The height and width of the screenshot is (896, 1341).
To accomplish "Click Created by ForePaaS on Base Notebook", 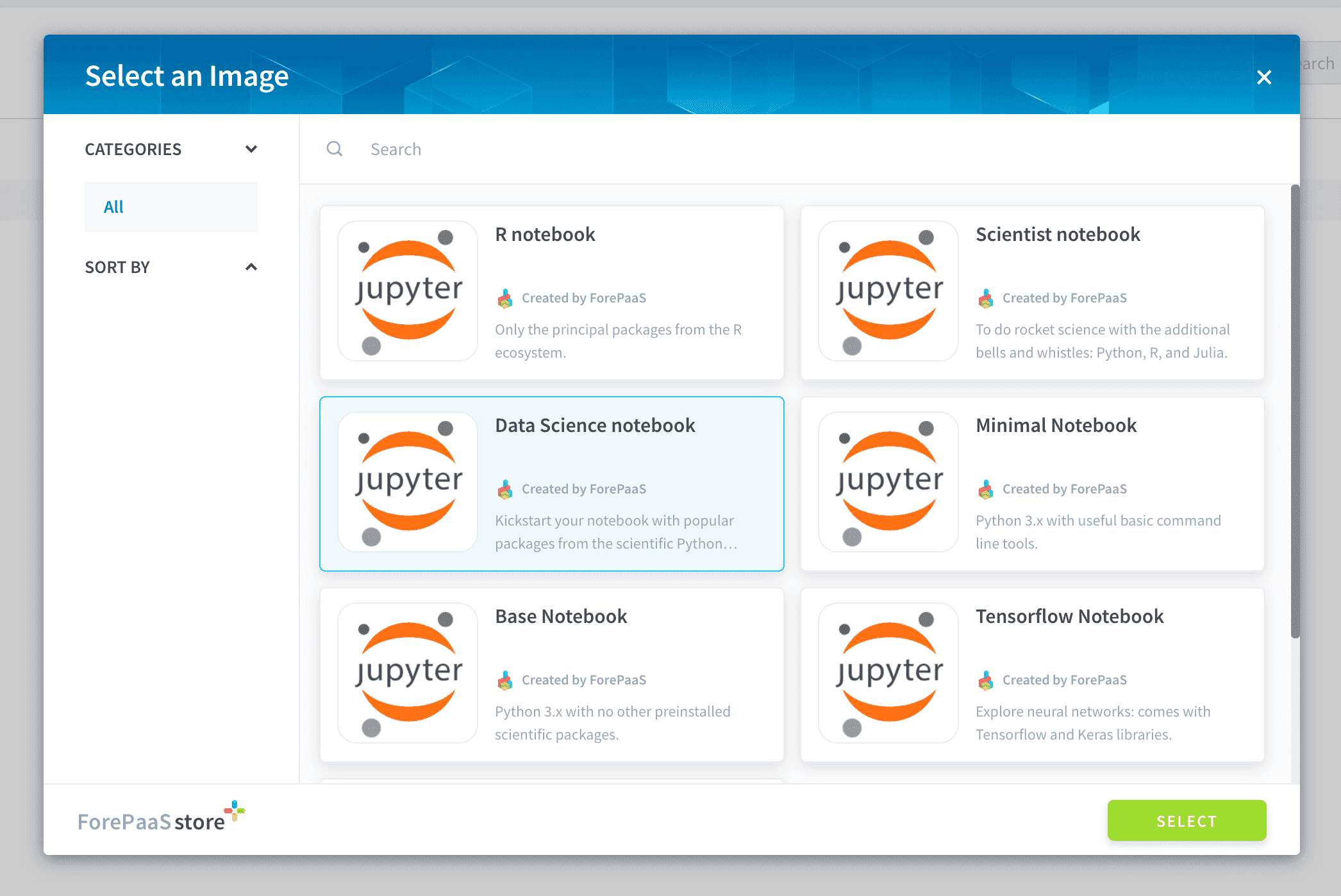I will click(x=584, y=680).
